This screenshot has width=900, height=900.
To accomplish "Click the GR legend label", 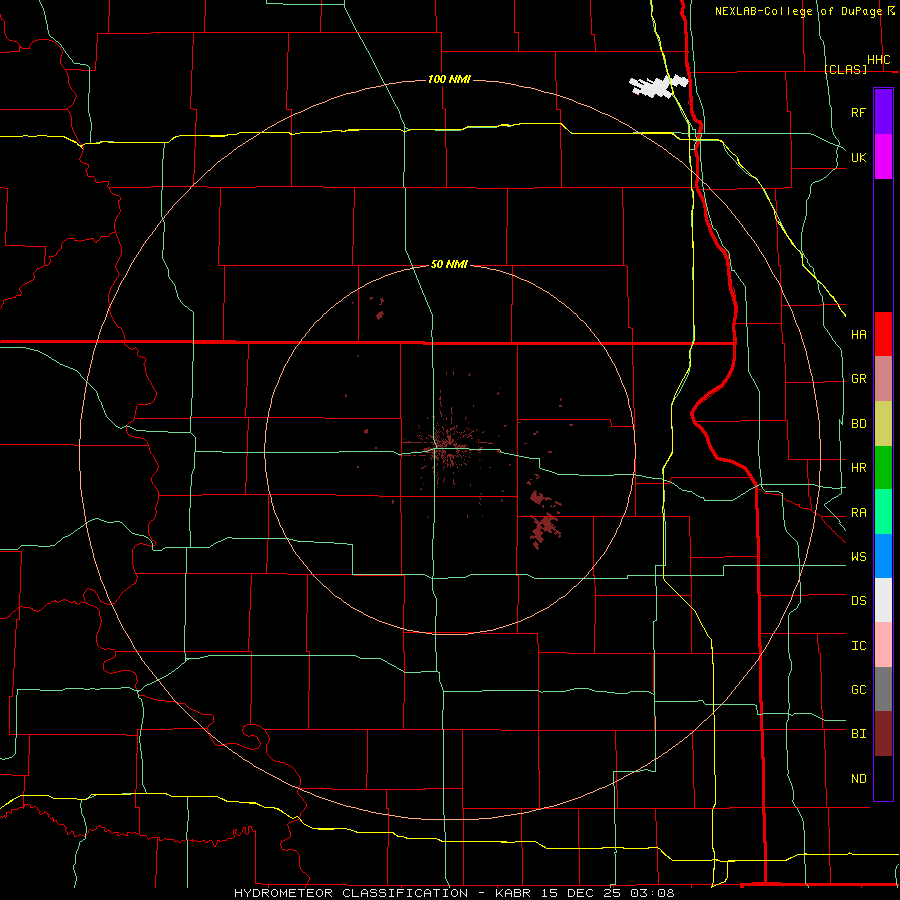I will 859,379.
